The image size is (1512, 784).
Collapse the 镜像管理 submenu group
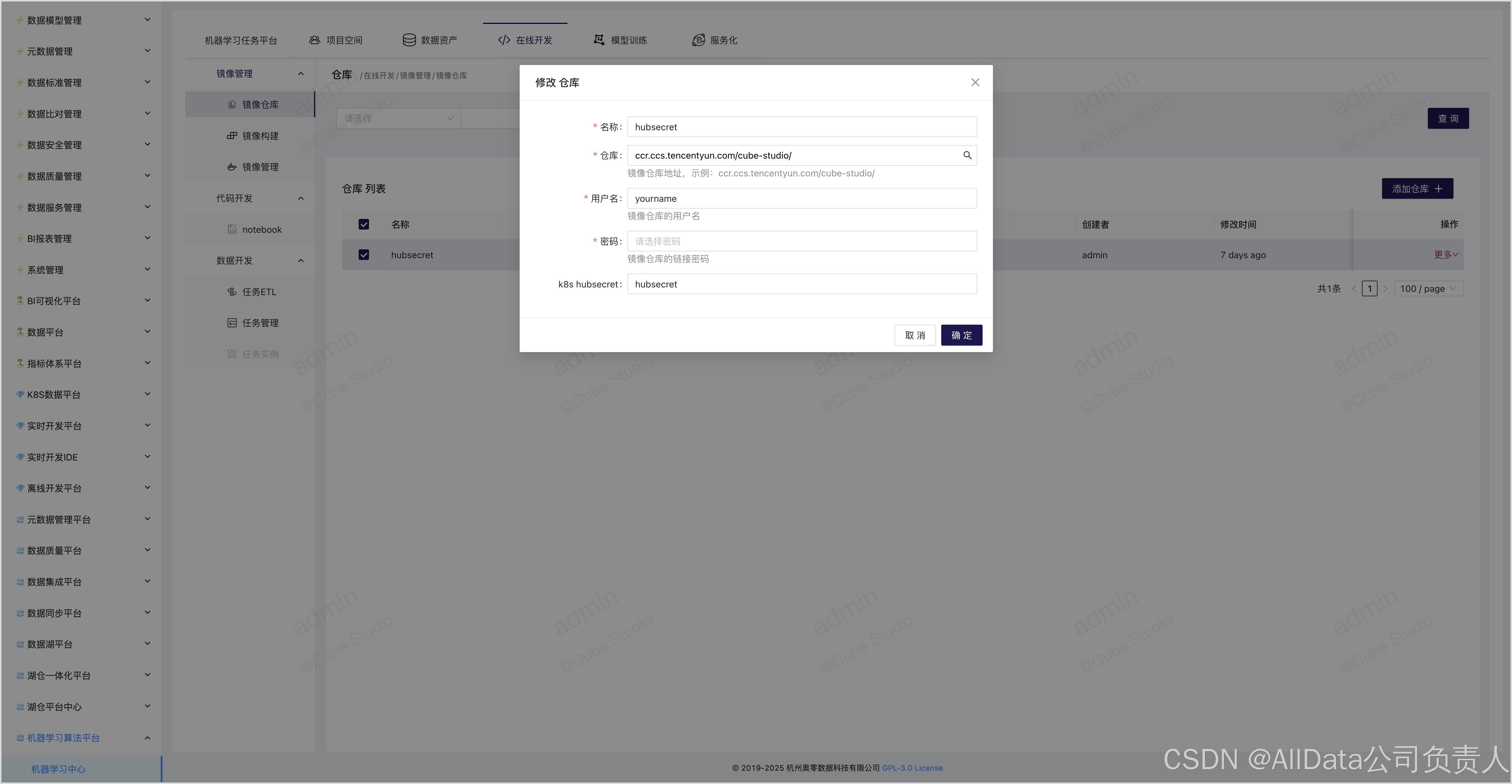pos(301,73)
